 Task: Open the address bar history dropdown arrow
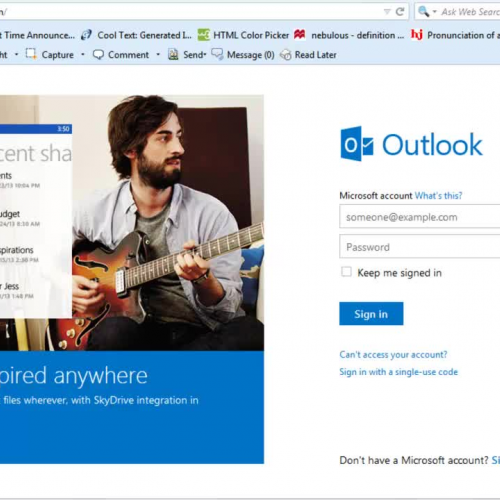(387, 12)
